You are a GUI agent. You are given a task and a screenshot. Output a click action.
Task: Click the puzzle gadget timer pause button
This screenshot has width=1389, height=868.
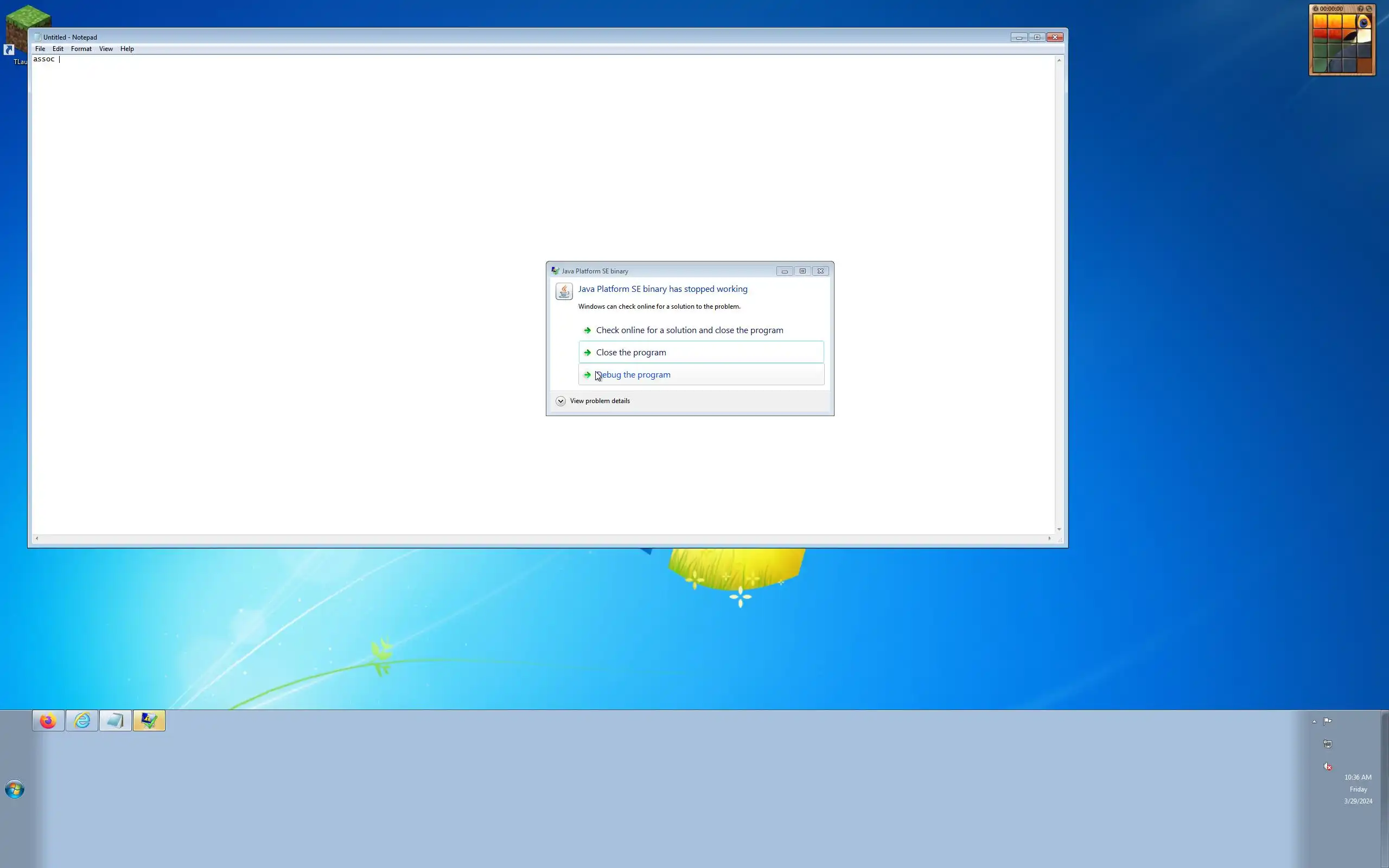click(x=1316, y=9)
